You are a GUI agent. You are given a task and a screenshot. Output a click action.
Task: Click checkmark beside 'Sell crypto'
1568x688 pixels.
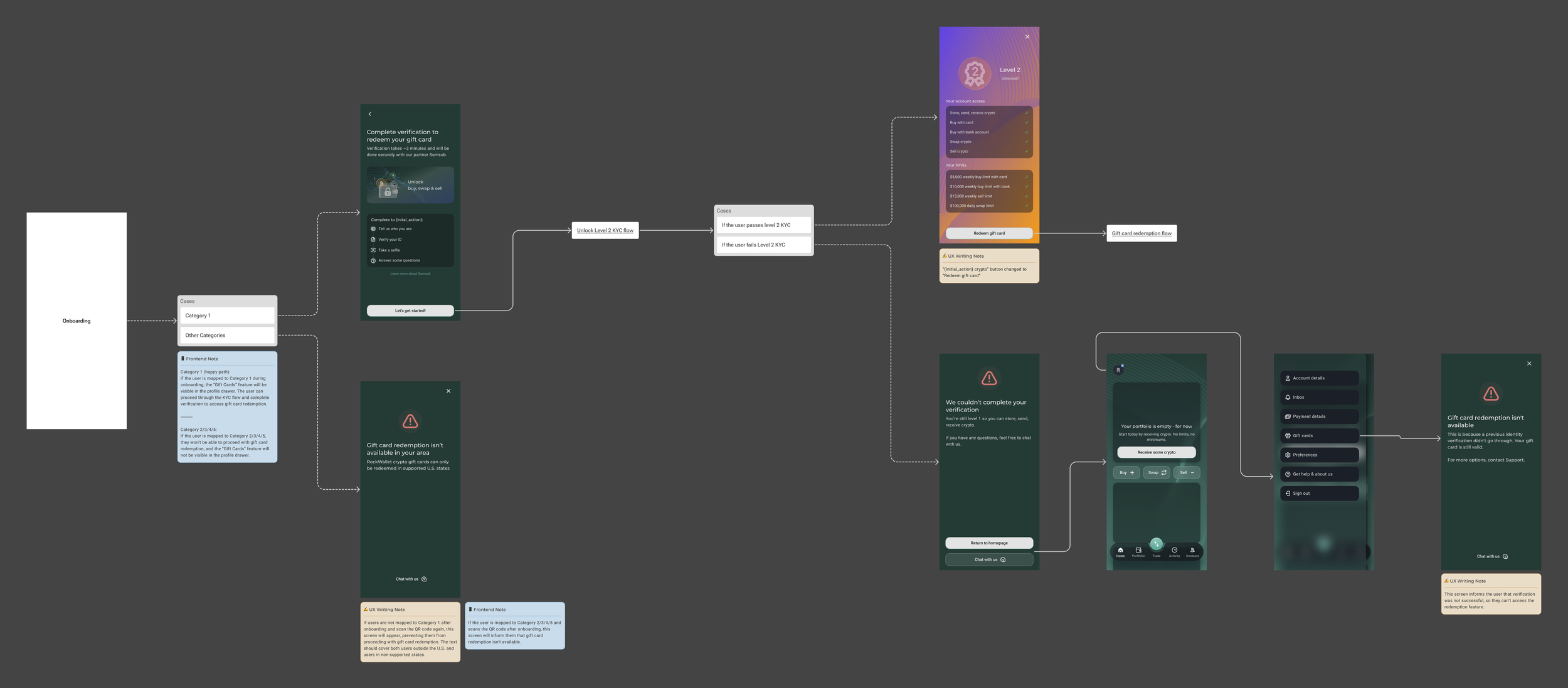tap(1027, 151)
